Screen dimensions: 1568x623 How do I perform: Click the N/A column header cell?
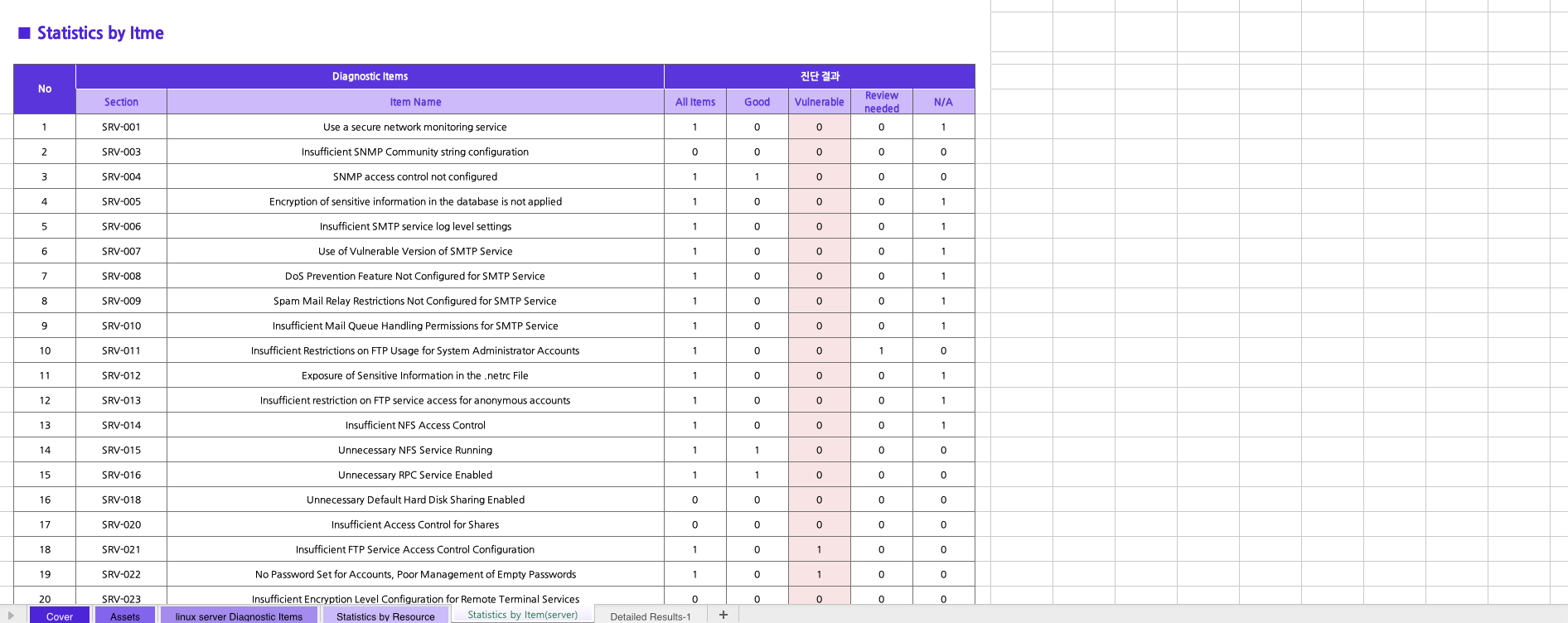(943, 102)
